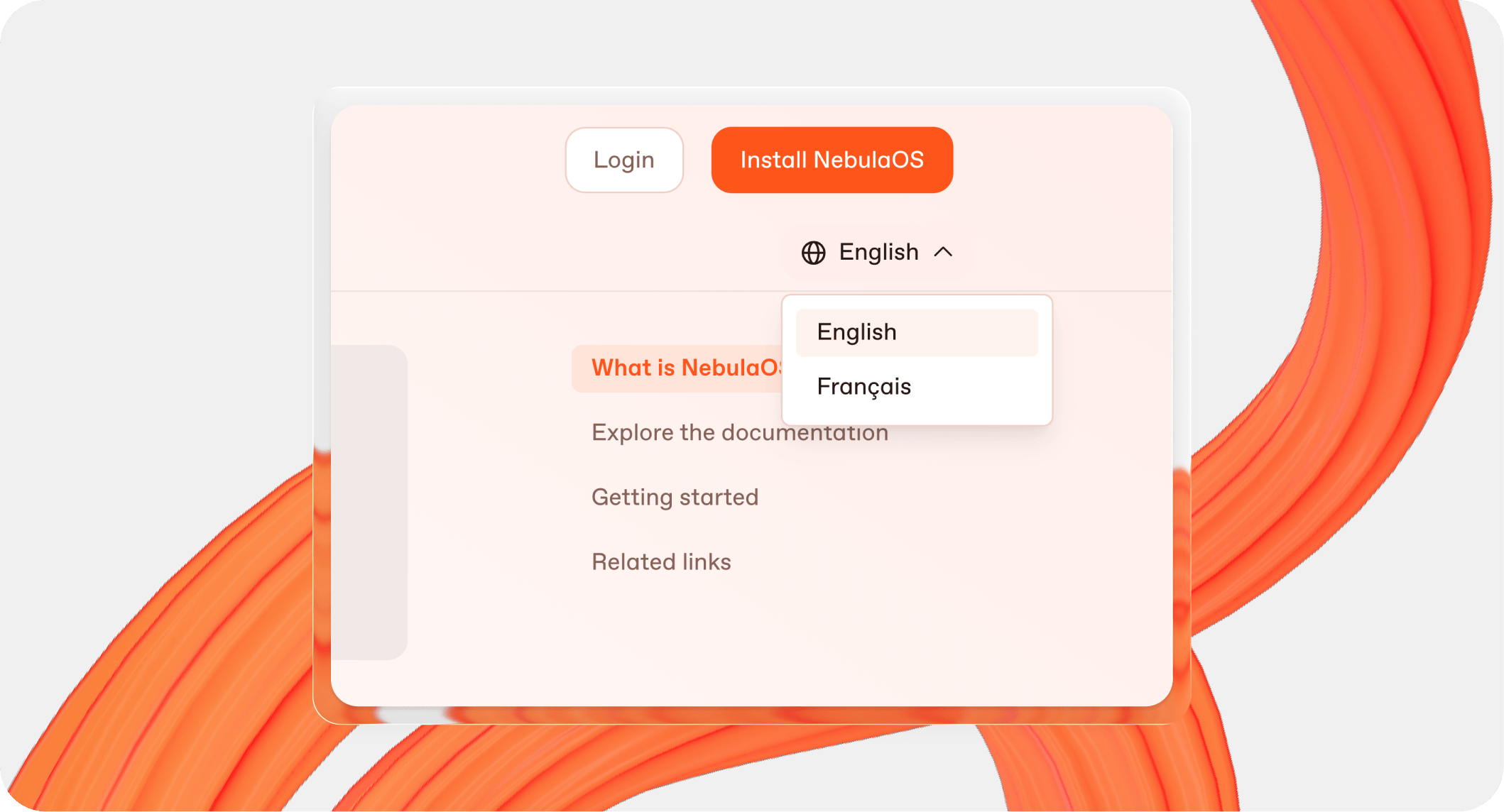Open the Related links section
1504x812 pixels.
(x=661, y=562)
